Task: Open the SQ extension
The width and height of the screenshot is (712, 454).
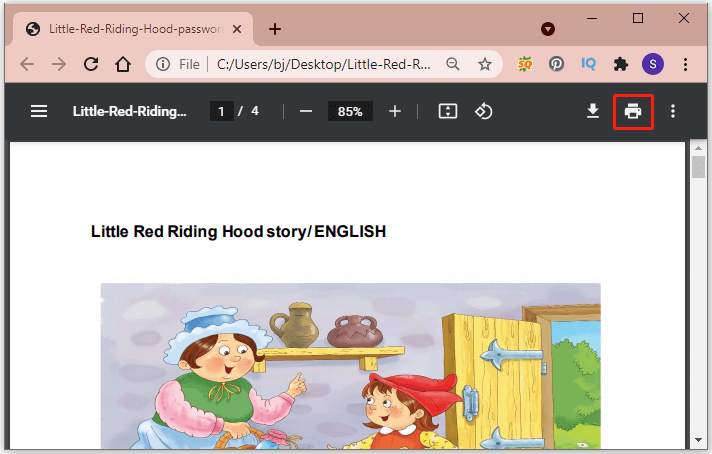Action: (525, 64)
